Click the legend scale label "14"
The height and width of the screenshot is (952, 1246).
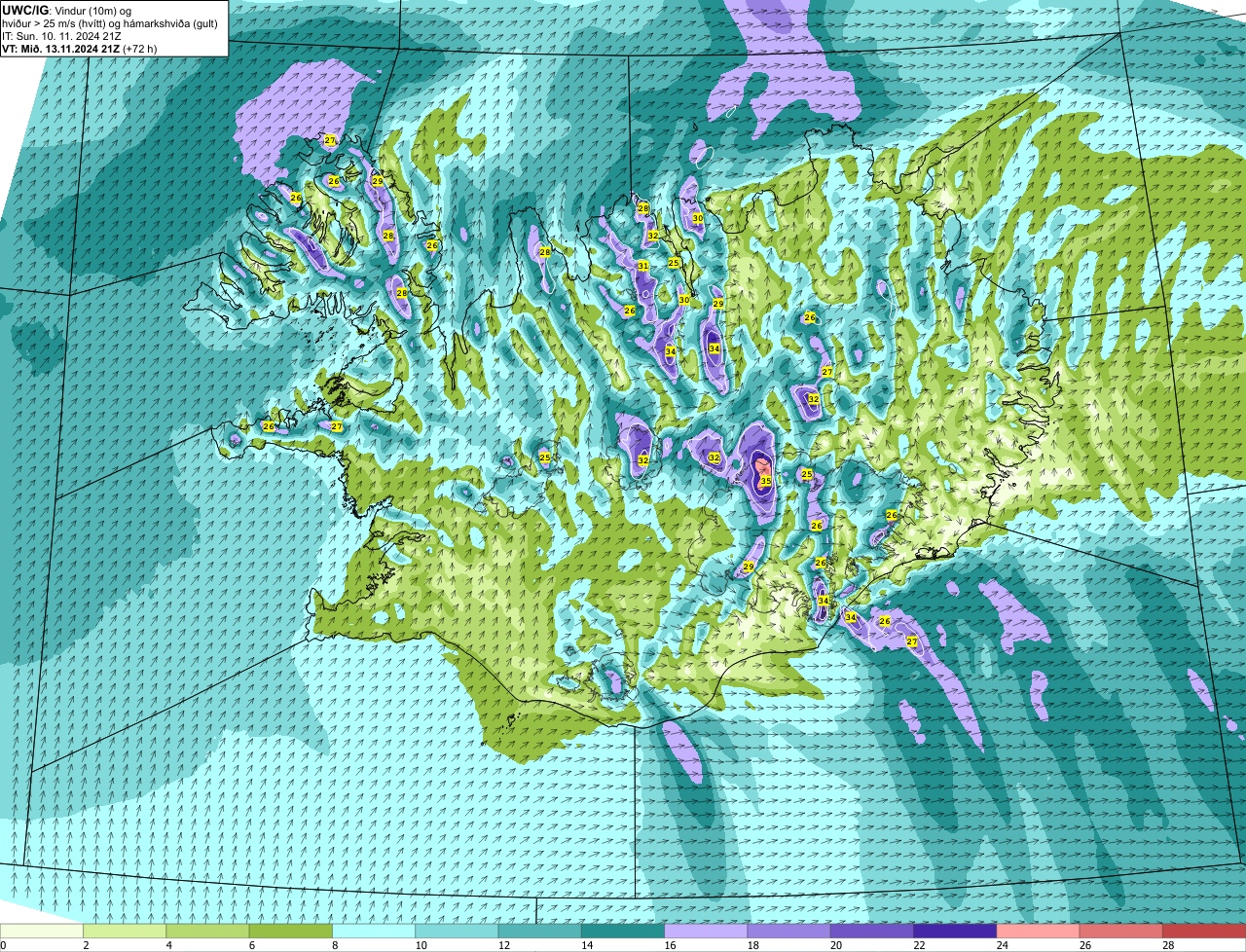pyautogui.click(x=586, y=945)
